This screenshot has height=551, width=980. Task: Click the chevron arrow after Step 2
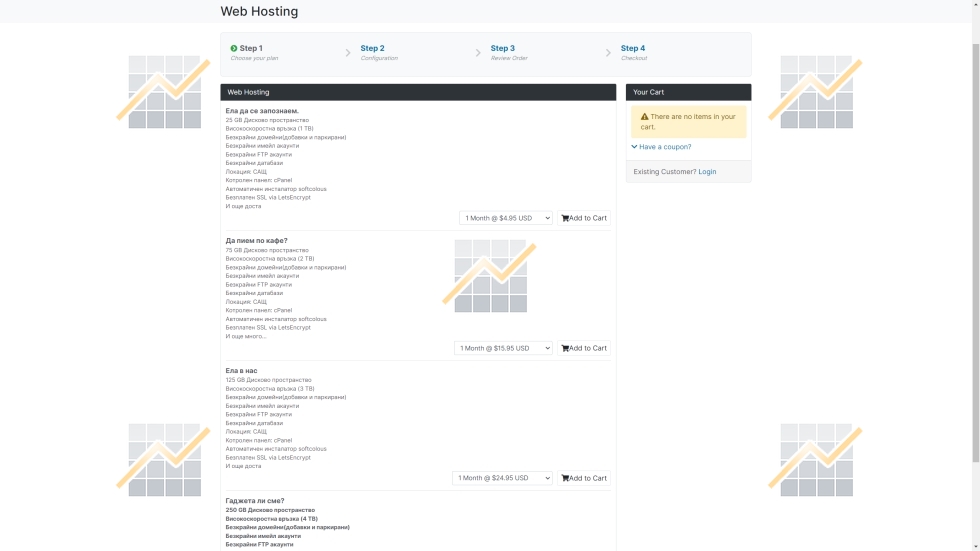click(x=478, y=53)
